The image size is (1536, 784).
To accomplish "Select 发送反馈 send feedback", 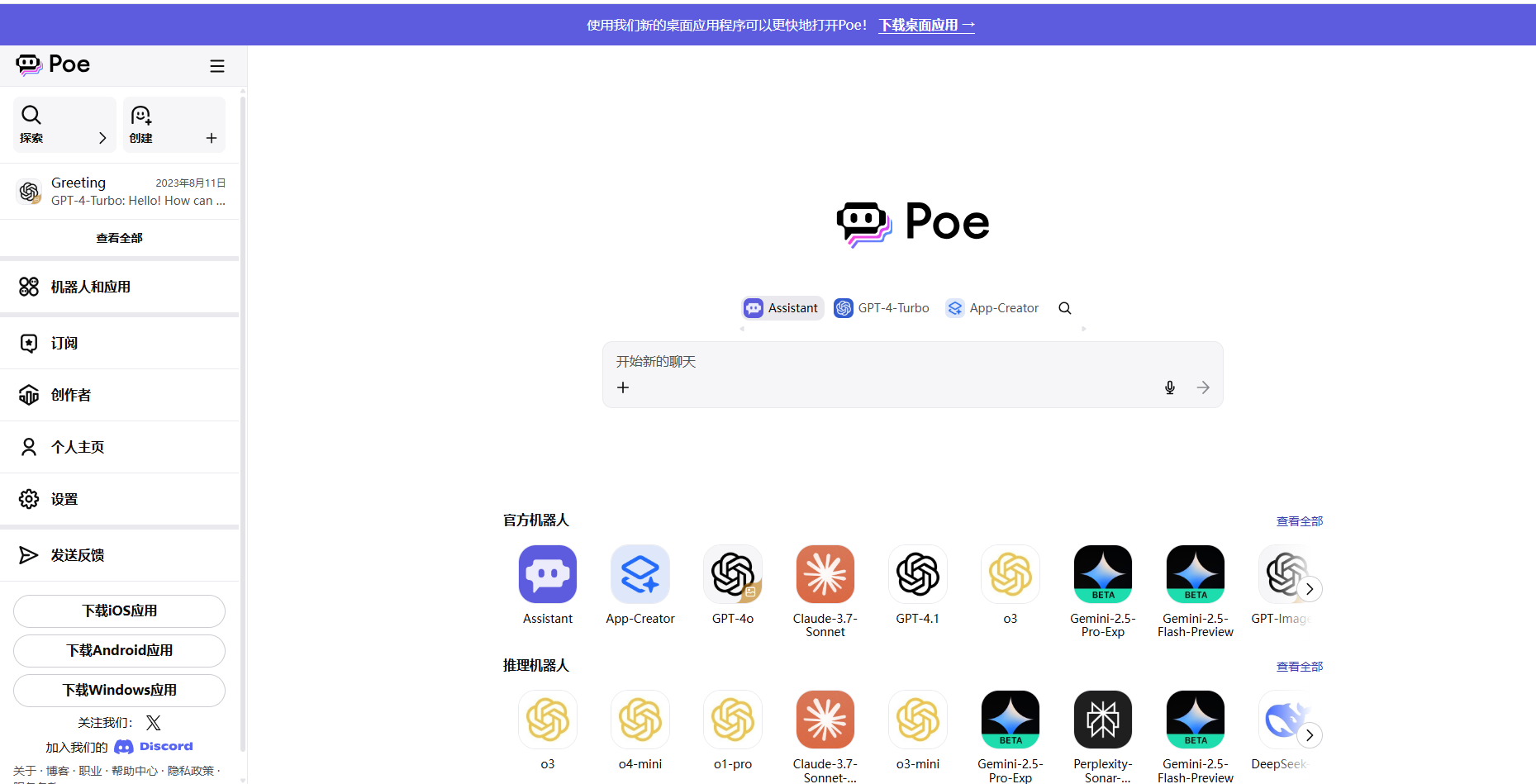I will (x=120, y=555).
